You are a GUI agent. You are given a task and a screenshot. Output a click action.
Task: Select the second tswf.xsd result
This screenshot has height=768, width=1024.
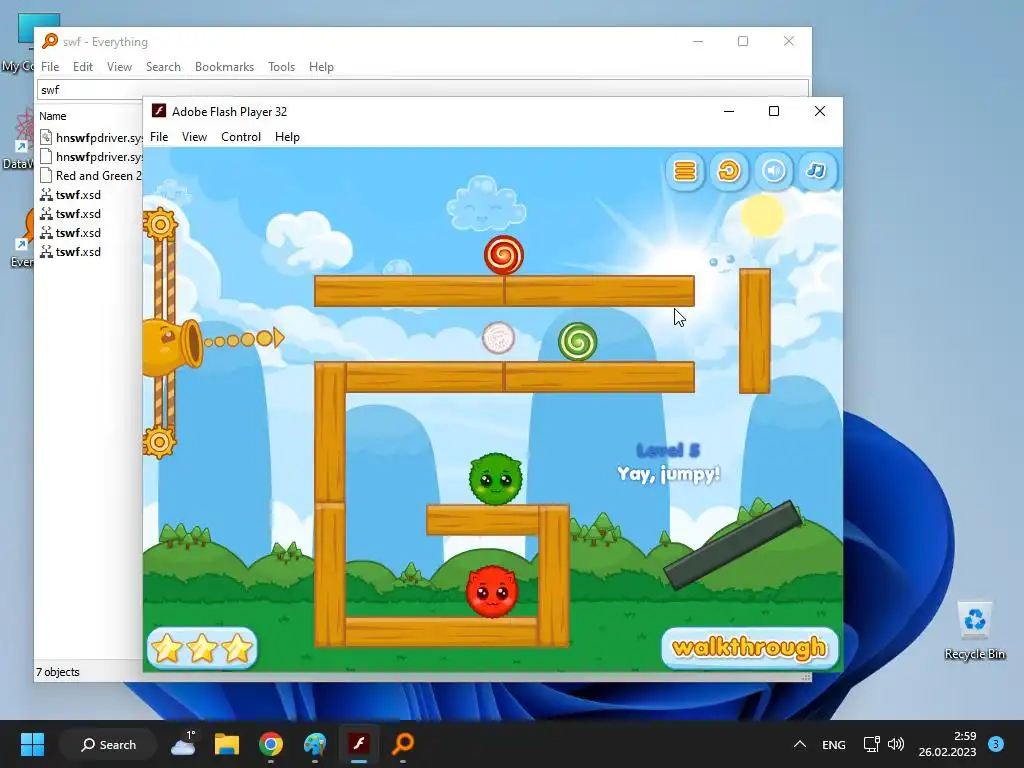coord(71,214)
